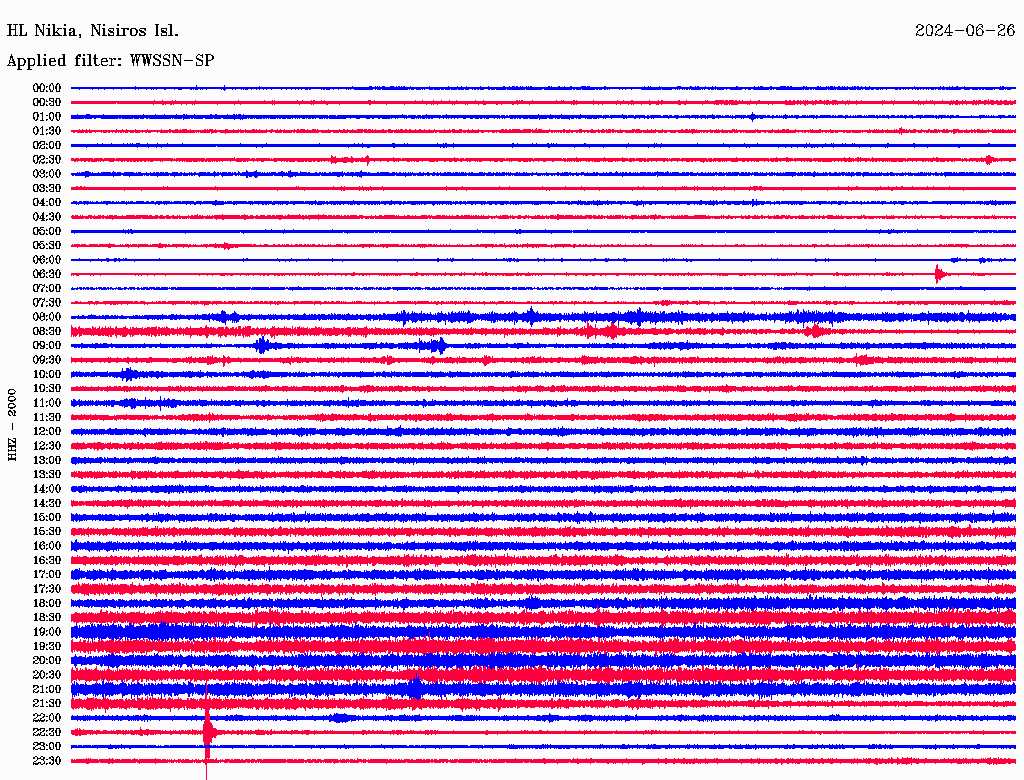The height and width of the screenshot is (780, 1024).
Task: Click the large seismic spike on the 22:30 trace
Action: pos(208,732)
